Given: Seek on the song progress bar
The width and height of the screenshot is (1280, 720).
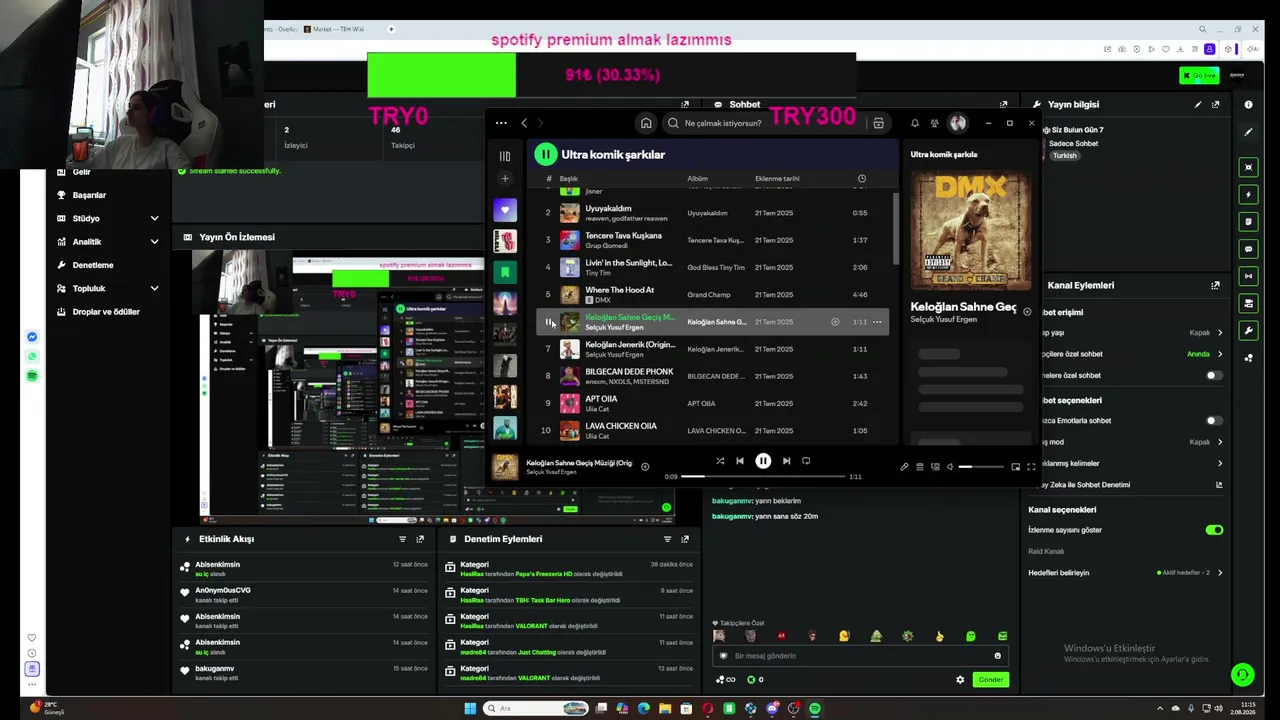Looking at the screenshot, I should 763,477.
